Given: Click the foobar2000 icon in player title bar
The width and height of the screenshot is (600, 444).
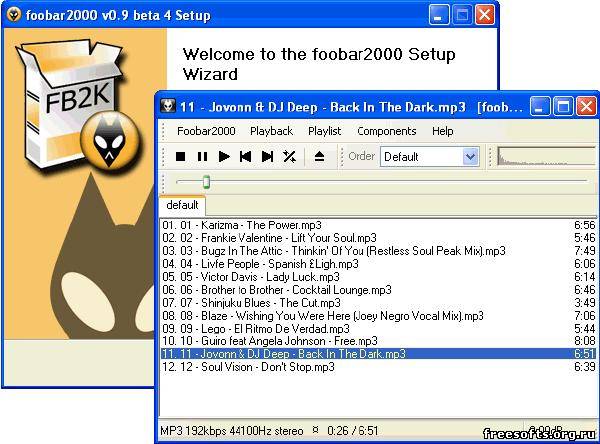Looking at the screenshot, I should (168, 106).
